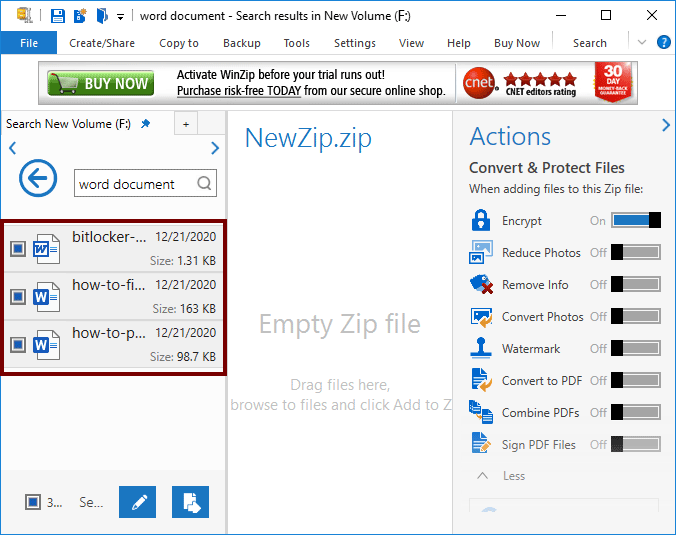Click the 30 day guarantee badge
676x535 pixels.
coord(613,82)
